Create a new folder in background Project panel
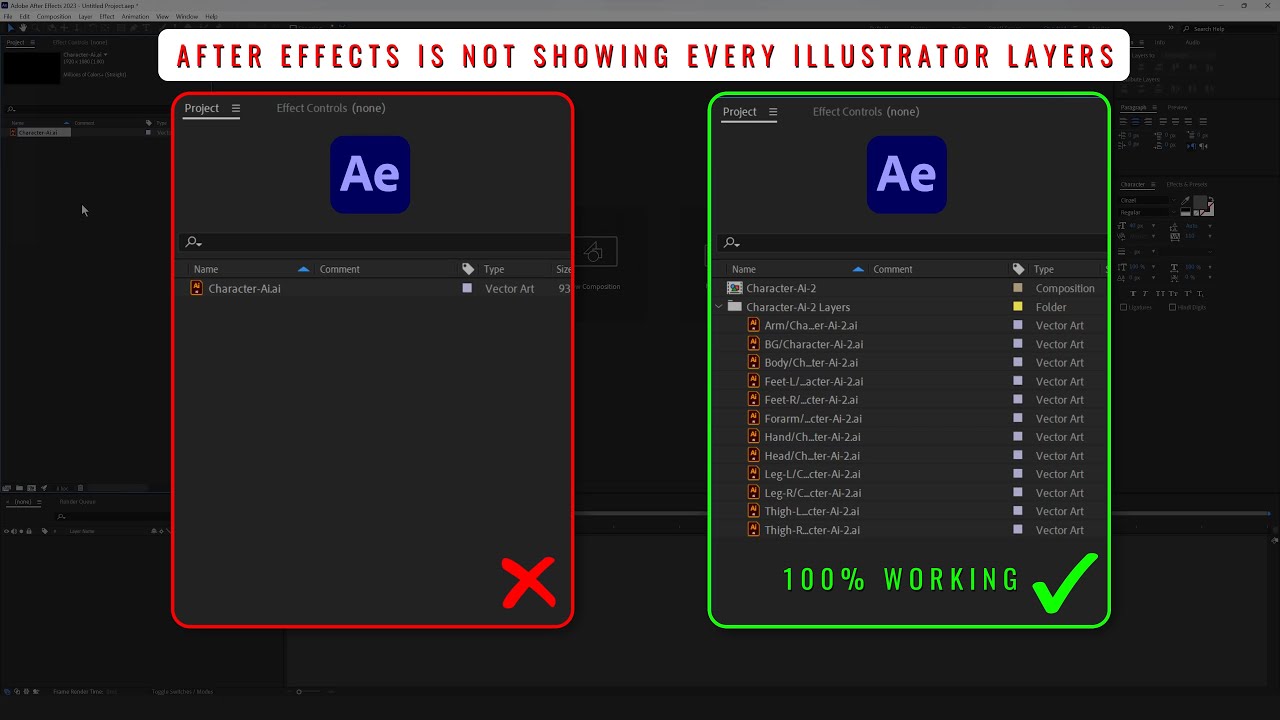This screenshot has height=720, width=1280. [x=19, y=488]
